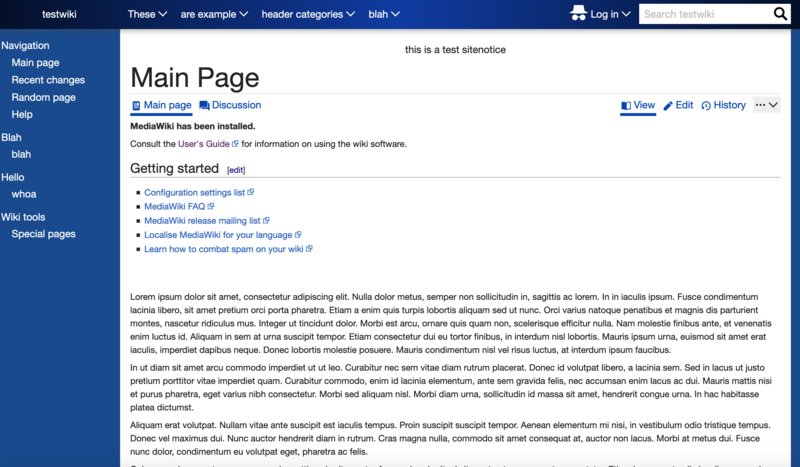The height and width of the screenshot is (467, 800).
Task: Expand the "These" header dropdown
Action: pos(147,14)
